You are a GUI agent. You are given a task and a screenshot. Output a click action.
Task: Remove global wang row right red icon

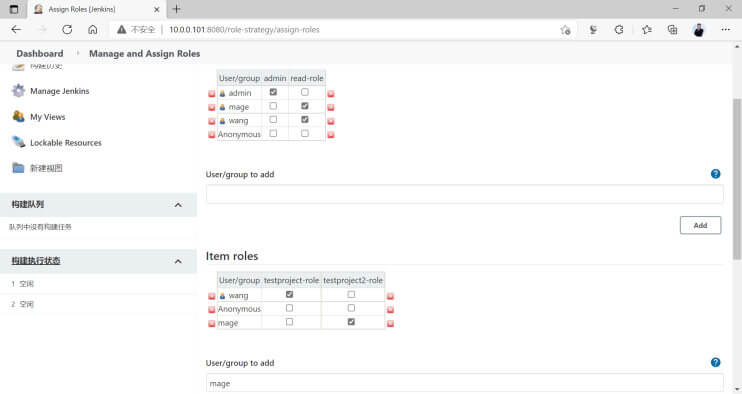click(x=331, y=121)
